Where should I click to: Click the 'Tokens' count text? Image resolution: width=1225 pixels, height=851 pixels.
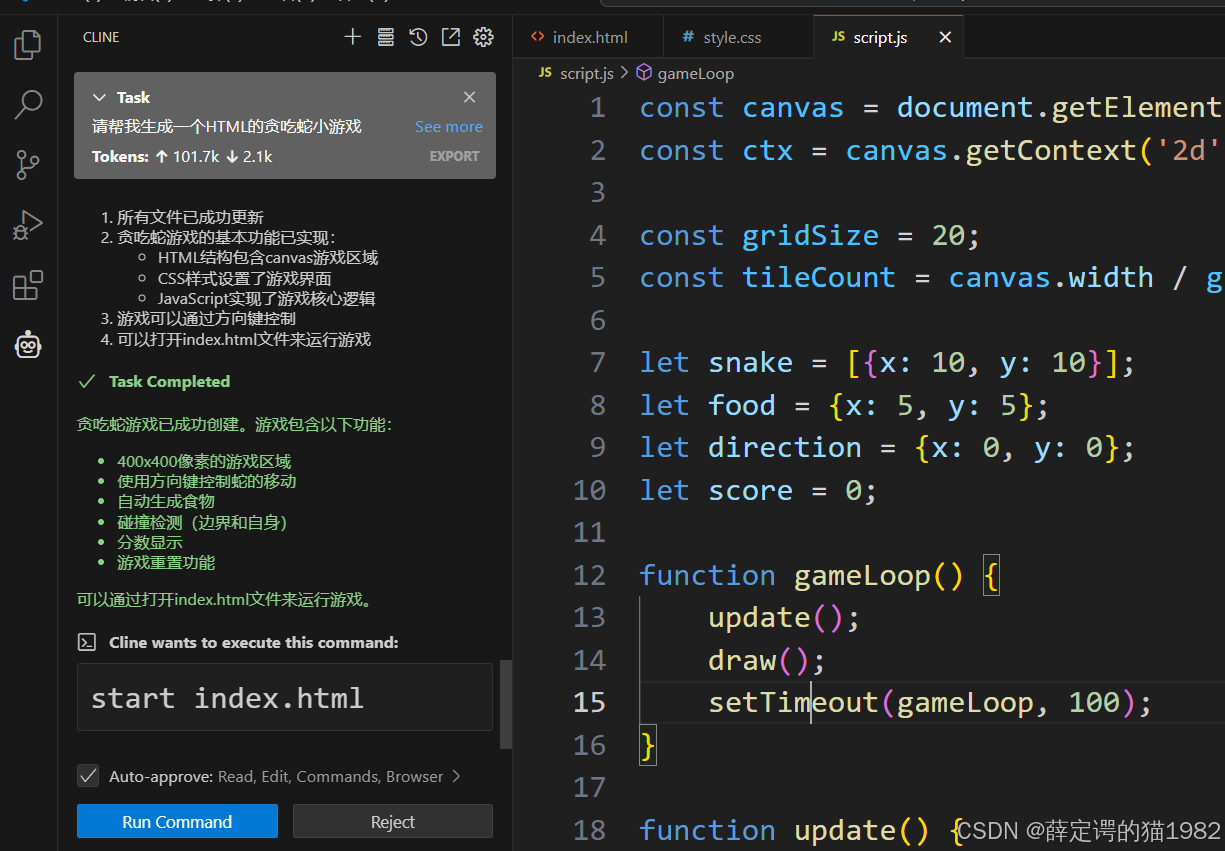(182, 156)
